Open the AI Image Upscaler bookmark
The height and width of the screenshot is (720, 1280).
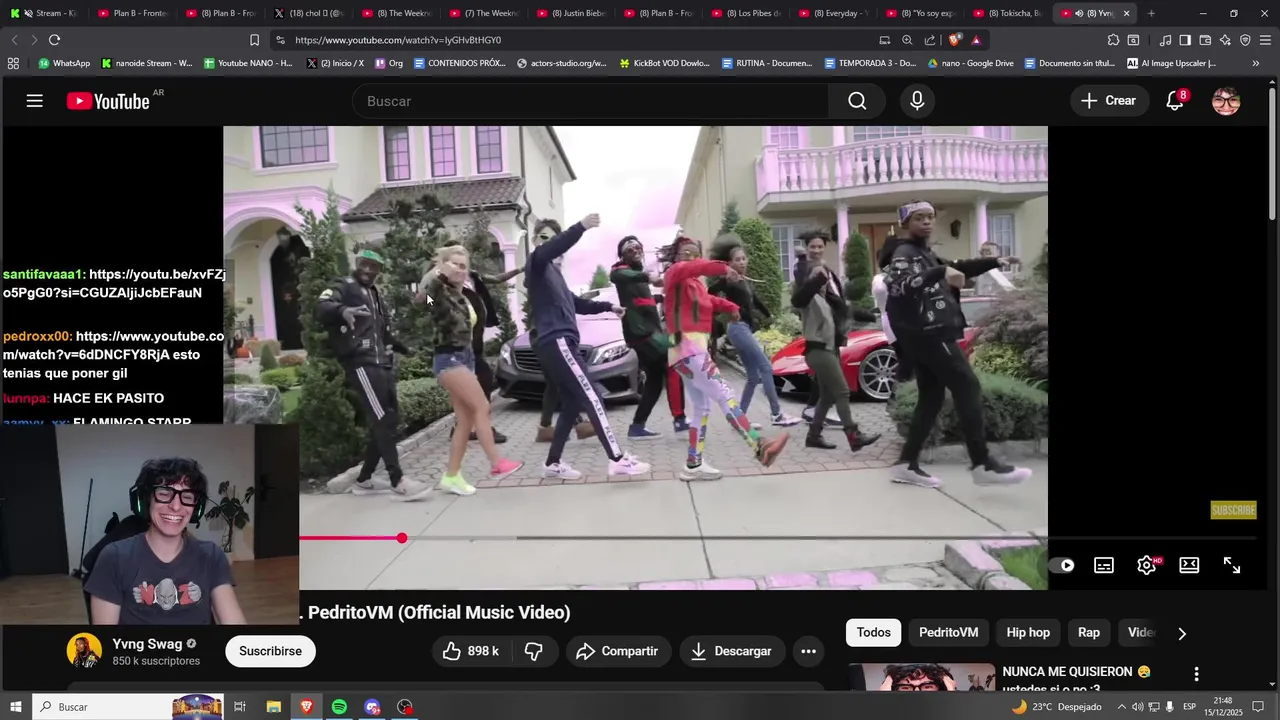coord(1171,63)
